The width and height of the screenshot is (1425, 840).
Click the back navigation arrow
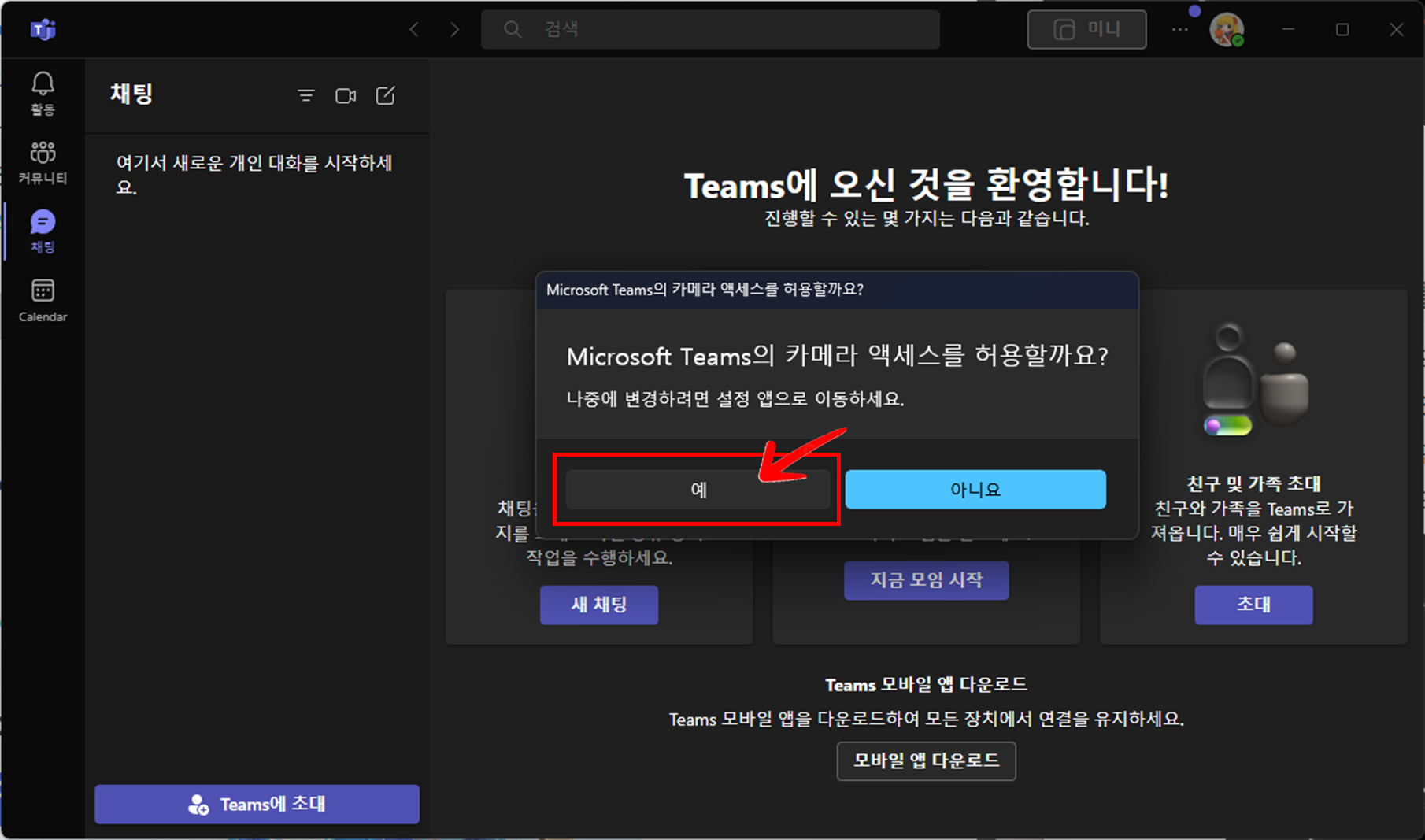[x=413, y=29]
